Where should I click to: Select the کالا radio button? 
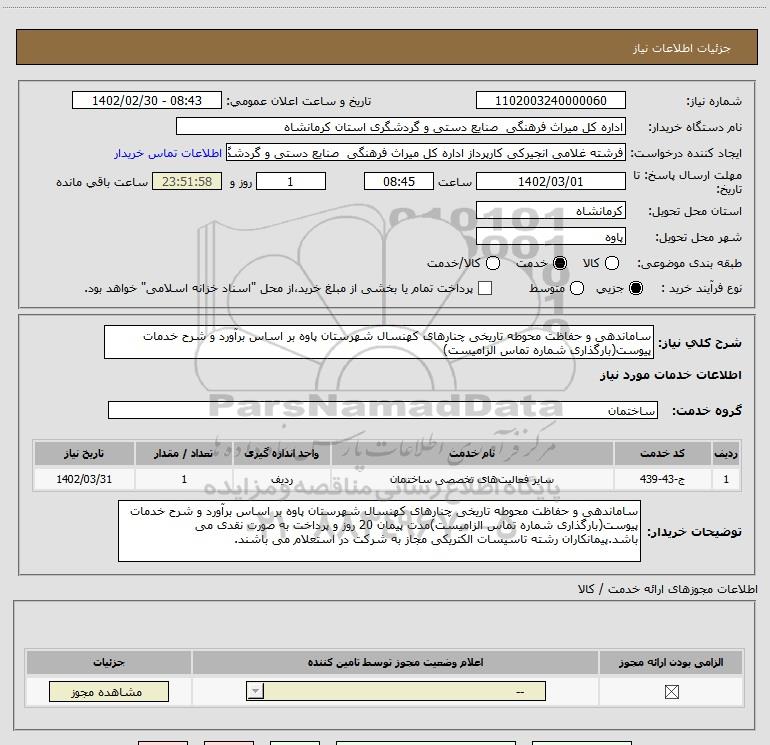pyautogui.click(x=611, y=263)
